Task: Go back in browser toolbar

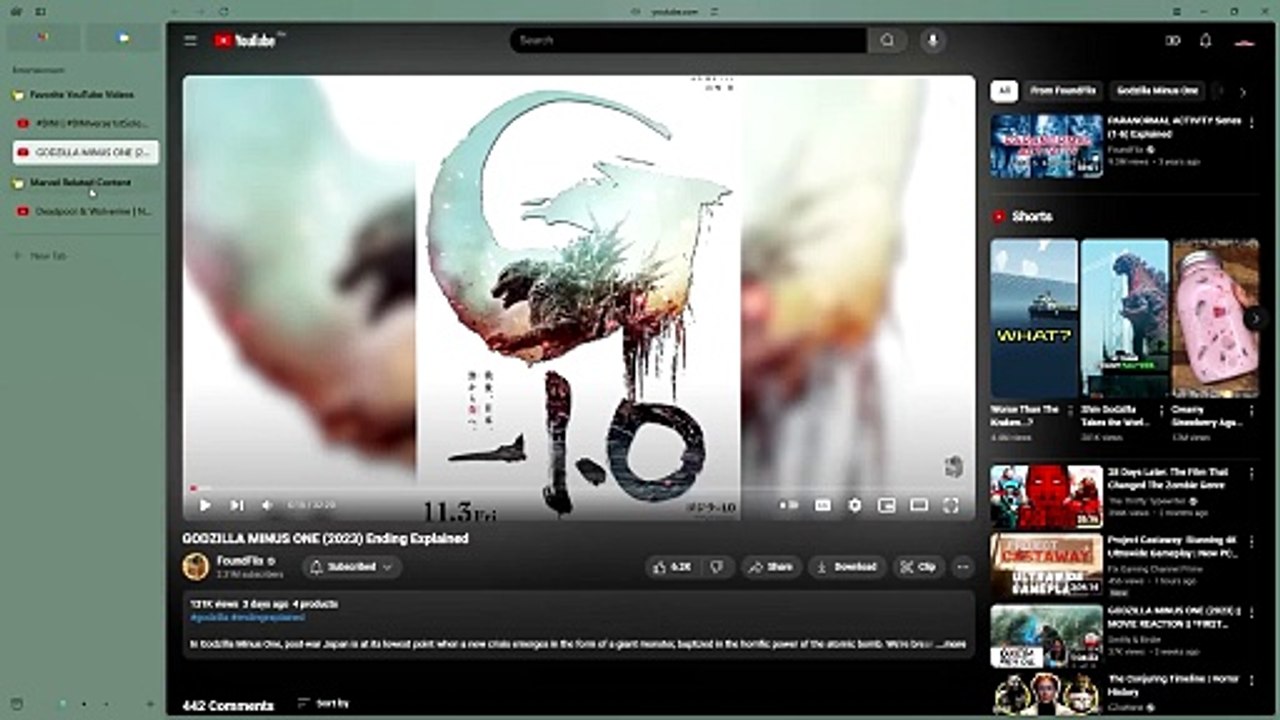Action: (177, 11)
